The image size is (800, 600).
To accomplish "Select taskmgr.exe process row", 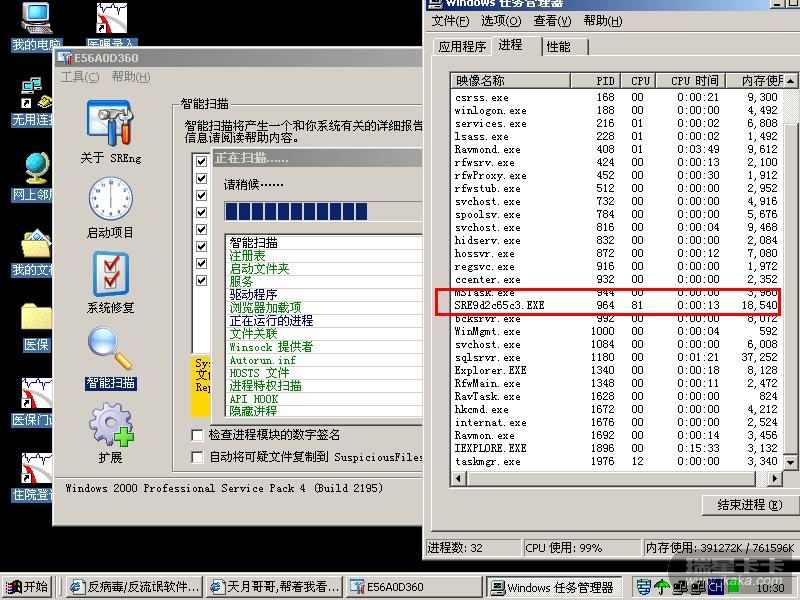I will (x=615, y=461).
